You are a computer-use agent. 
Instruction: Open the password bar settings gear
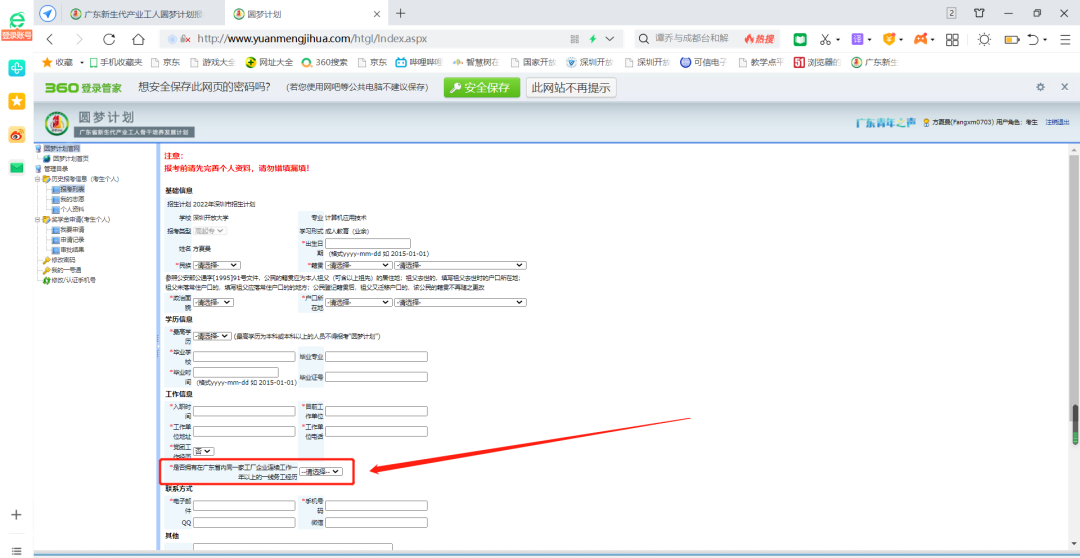(1040, 87)
